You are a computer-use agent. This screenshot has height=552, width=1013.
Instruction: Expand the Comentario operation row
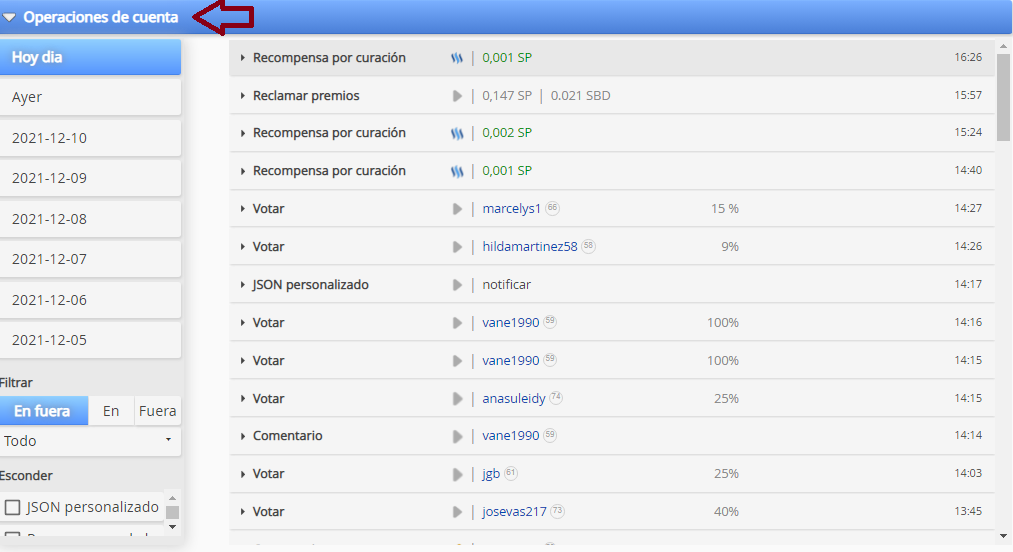click(x=243, y=436)
